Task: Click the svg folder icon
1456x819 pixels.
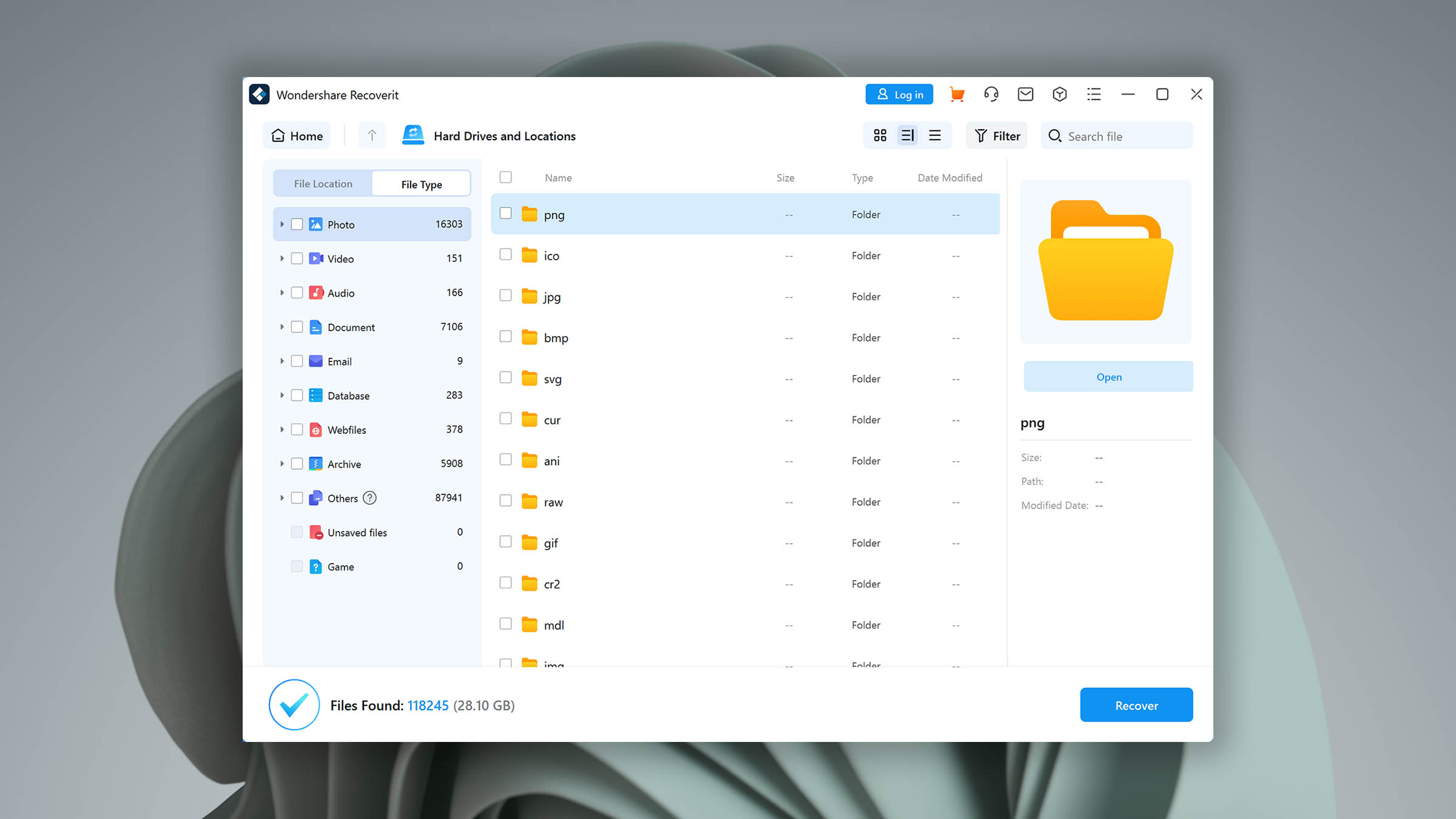Action: (x=530, y=379)
